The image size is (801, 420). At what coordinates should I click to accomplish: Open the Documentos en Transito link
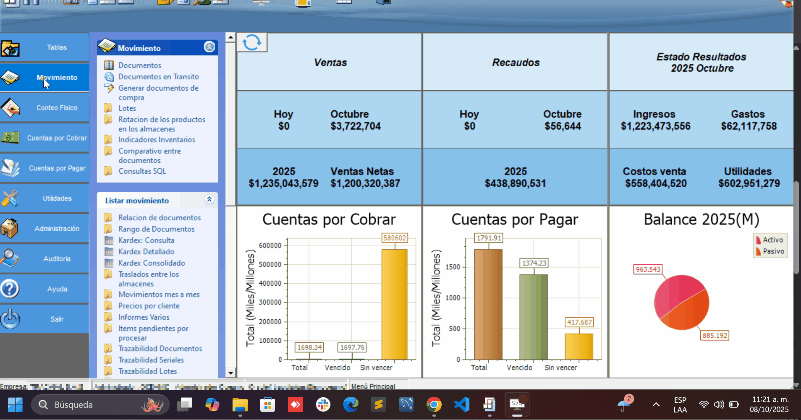coord(158,76)
